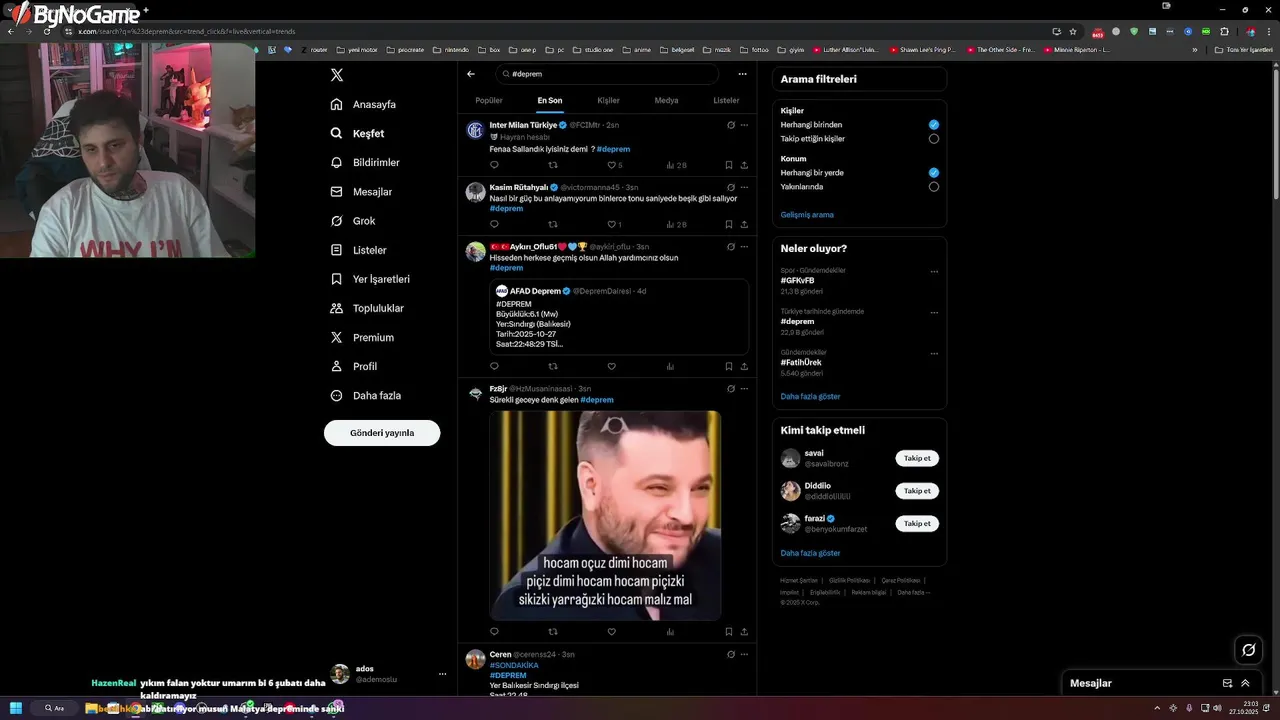Show more suggestions under Kimi takip etmeli
The image size is (1280, 720).
[810, 553]
